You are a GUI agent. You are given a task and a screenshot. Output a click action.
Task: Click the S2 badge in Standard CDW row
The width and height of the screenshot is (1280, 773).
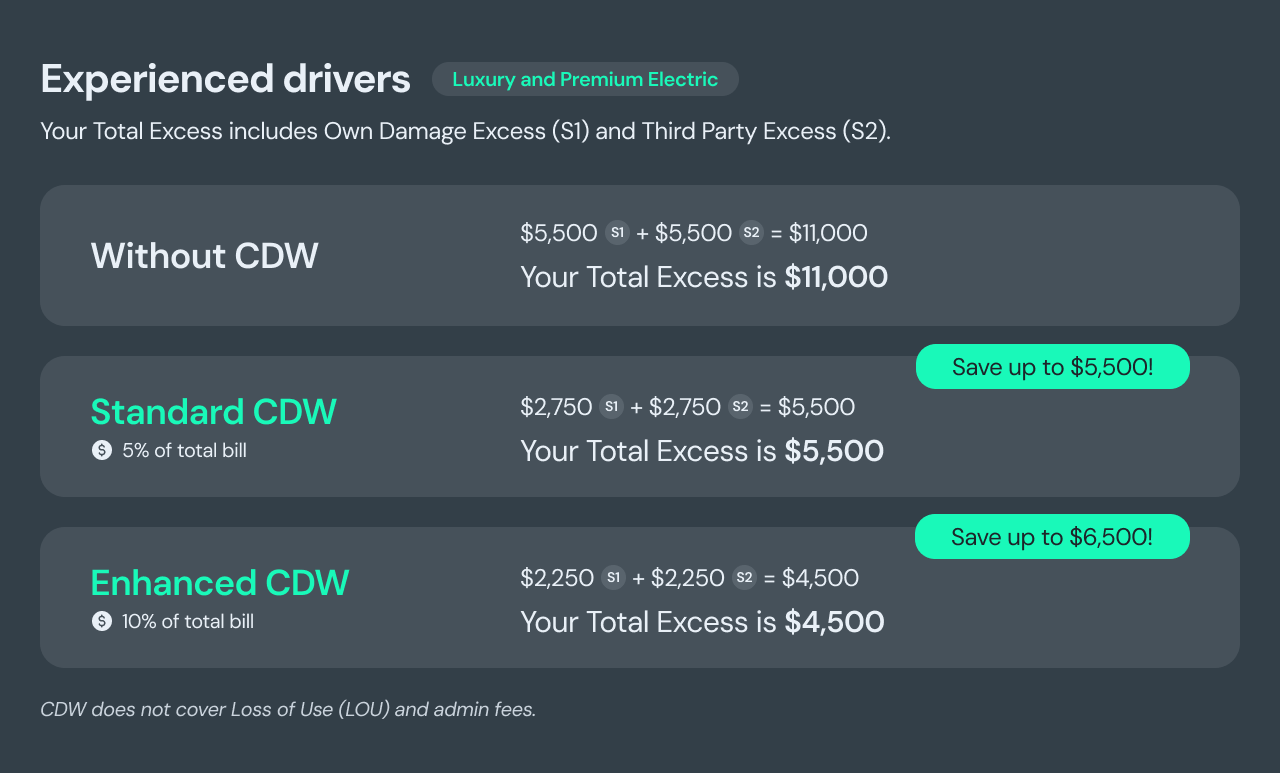[x=740, y=407]
